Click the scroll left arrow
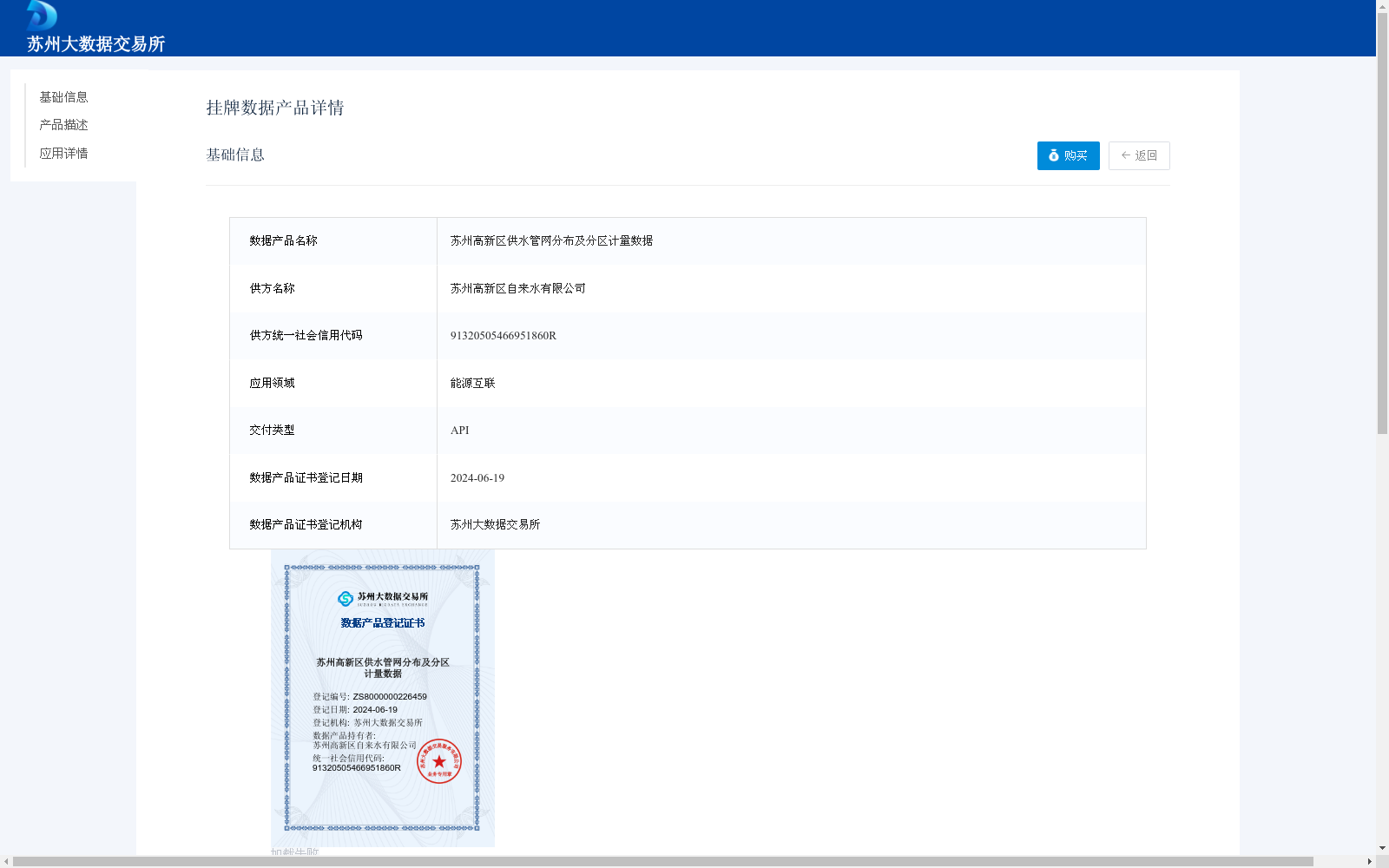 pos(6,862)
